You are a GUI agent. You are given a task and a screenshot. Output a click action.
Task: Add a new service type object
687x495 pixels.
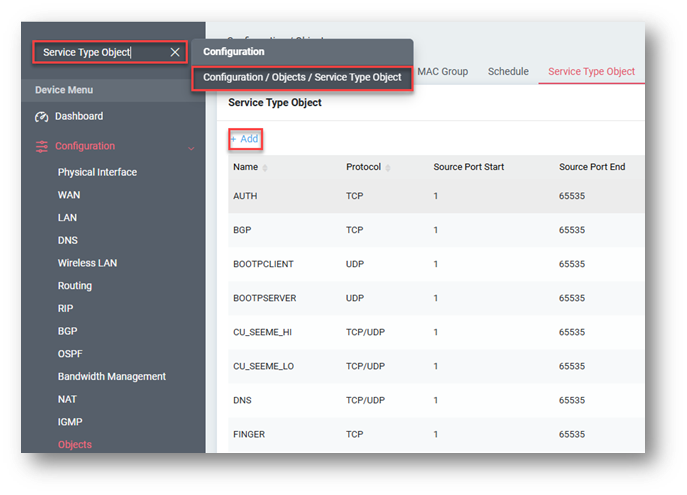(244, 139)
